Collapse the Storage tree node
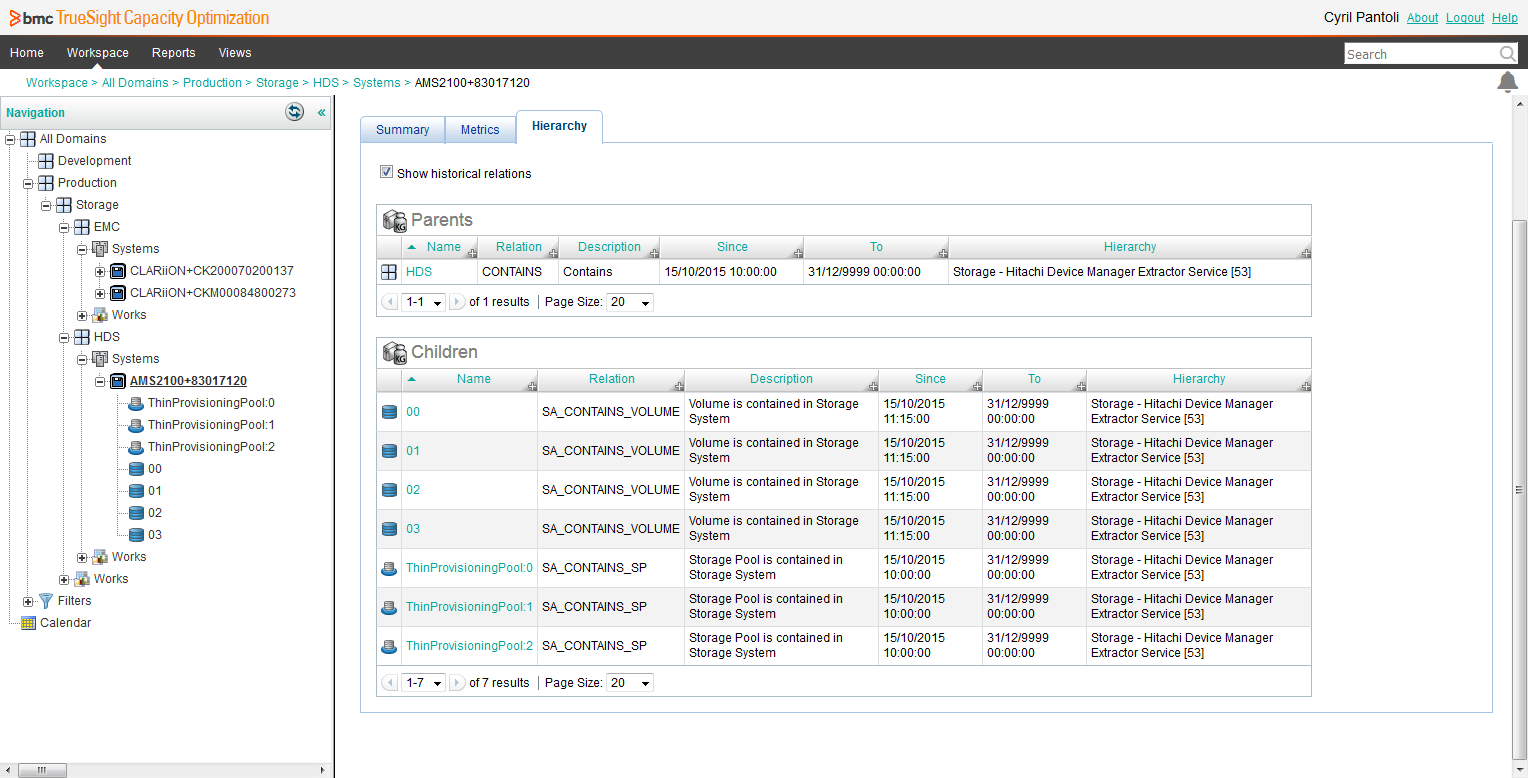This screenshot has height=778, width=1528. point(46,205)
